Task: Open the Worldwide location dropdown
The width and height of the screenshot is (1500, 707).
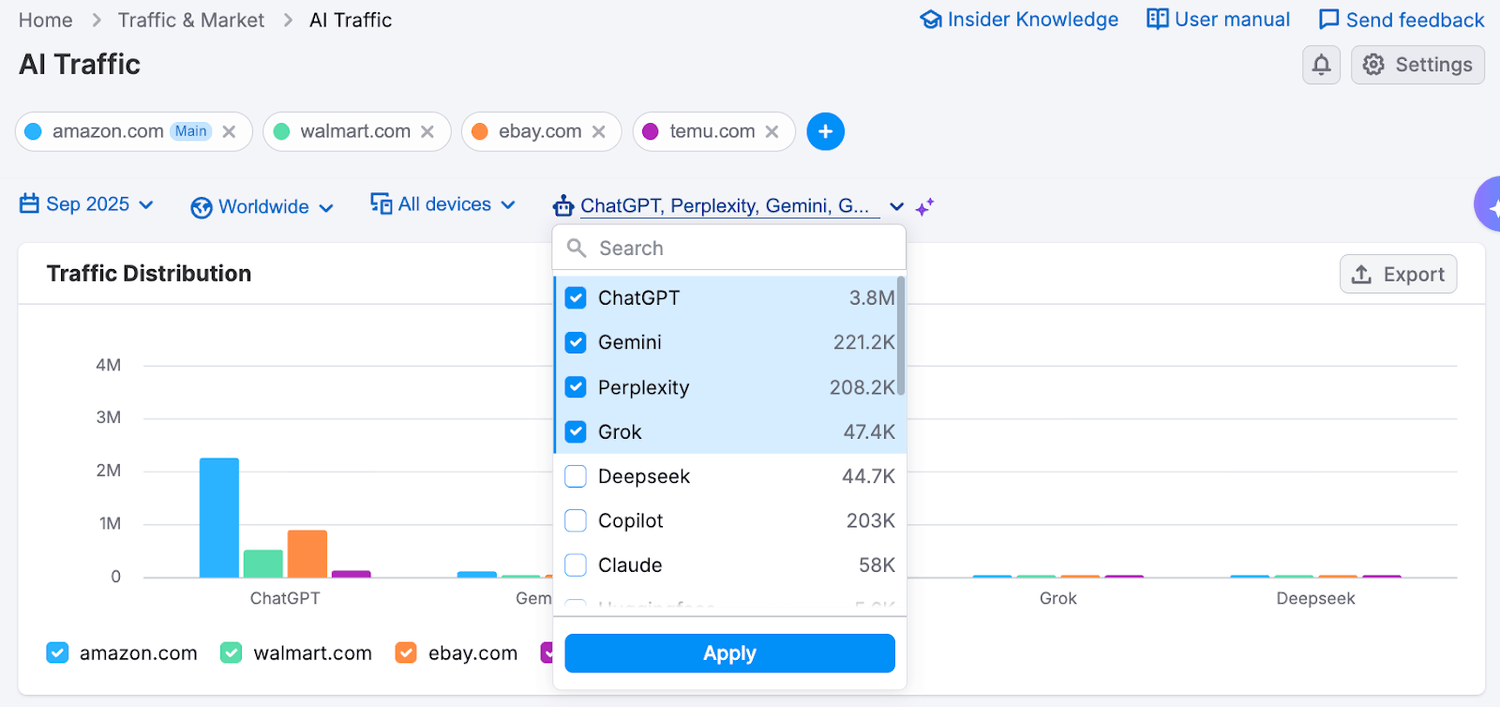Action: point(262,206)
